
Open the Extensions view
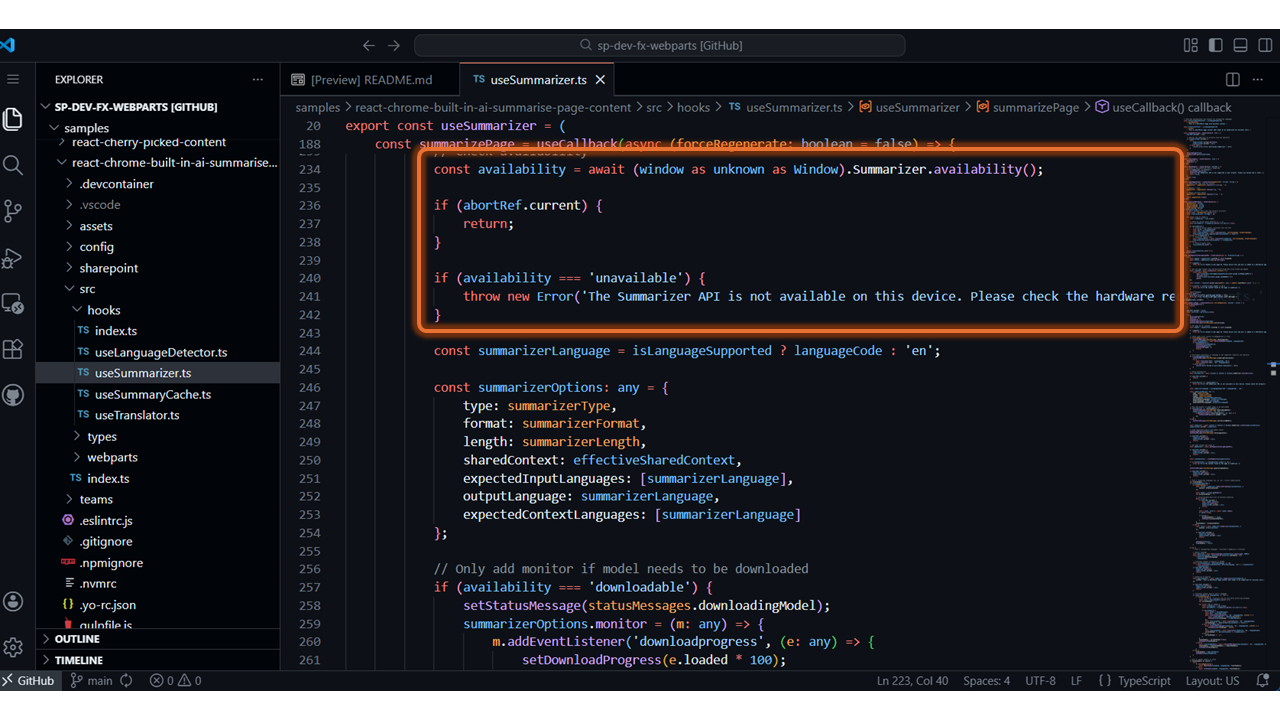[x=13, y=349]
